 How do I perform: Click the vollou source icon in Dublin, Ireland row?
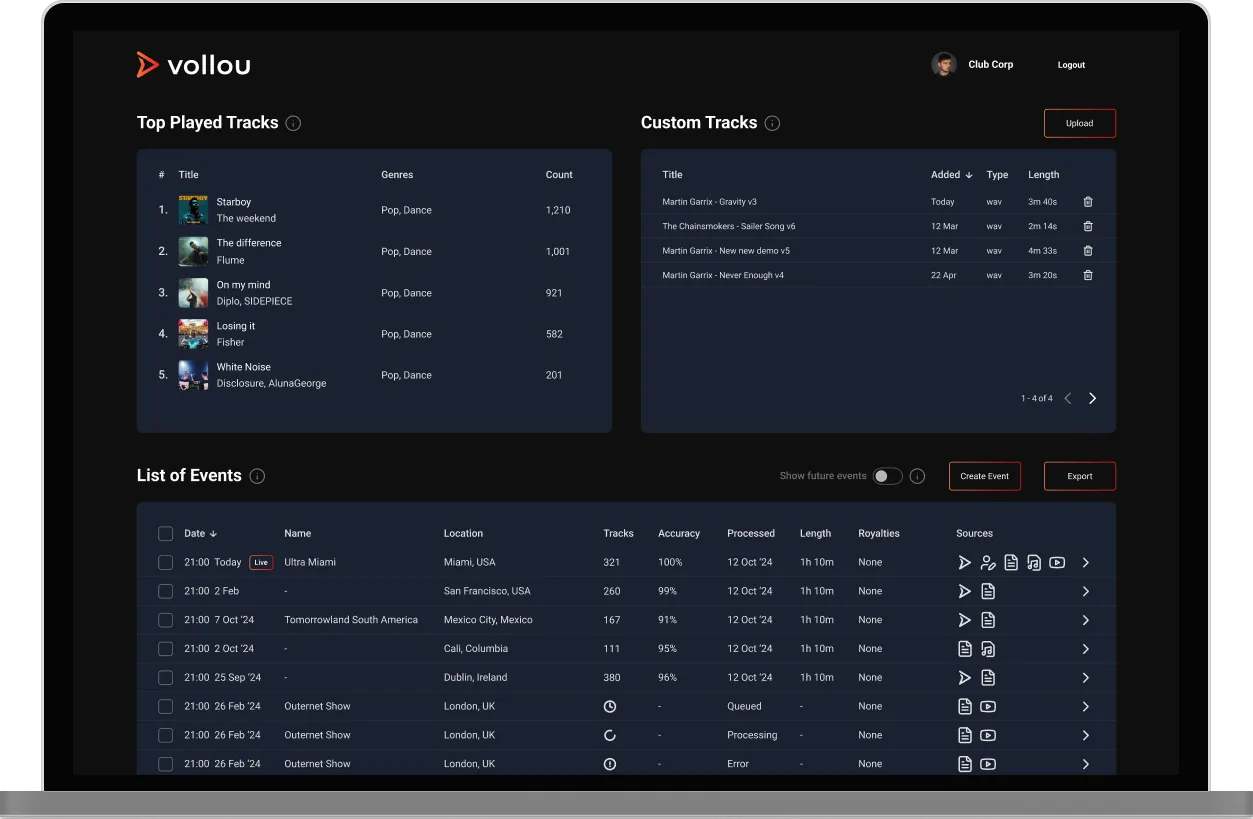tap(964, 678)
